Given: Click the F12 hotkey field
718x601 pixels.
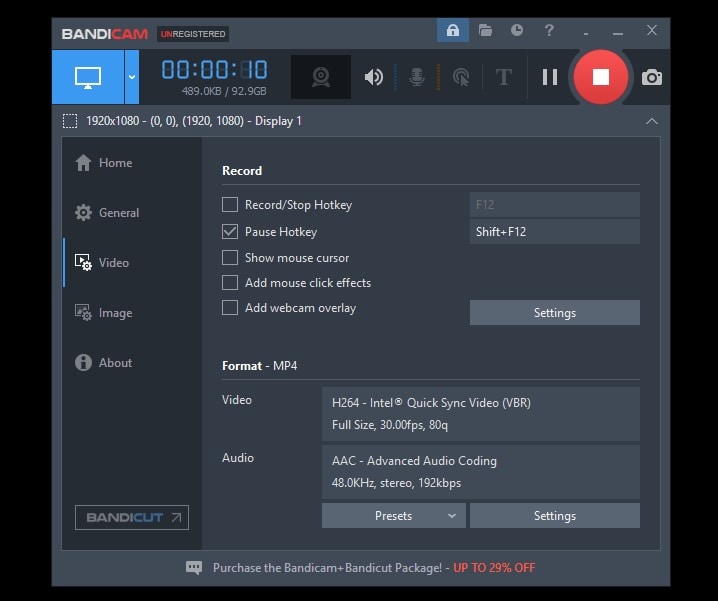Looking at the screenshot, I should 555,205.
